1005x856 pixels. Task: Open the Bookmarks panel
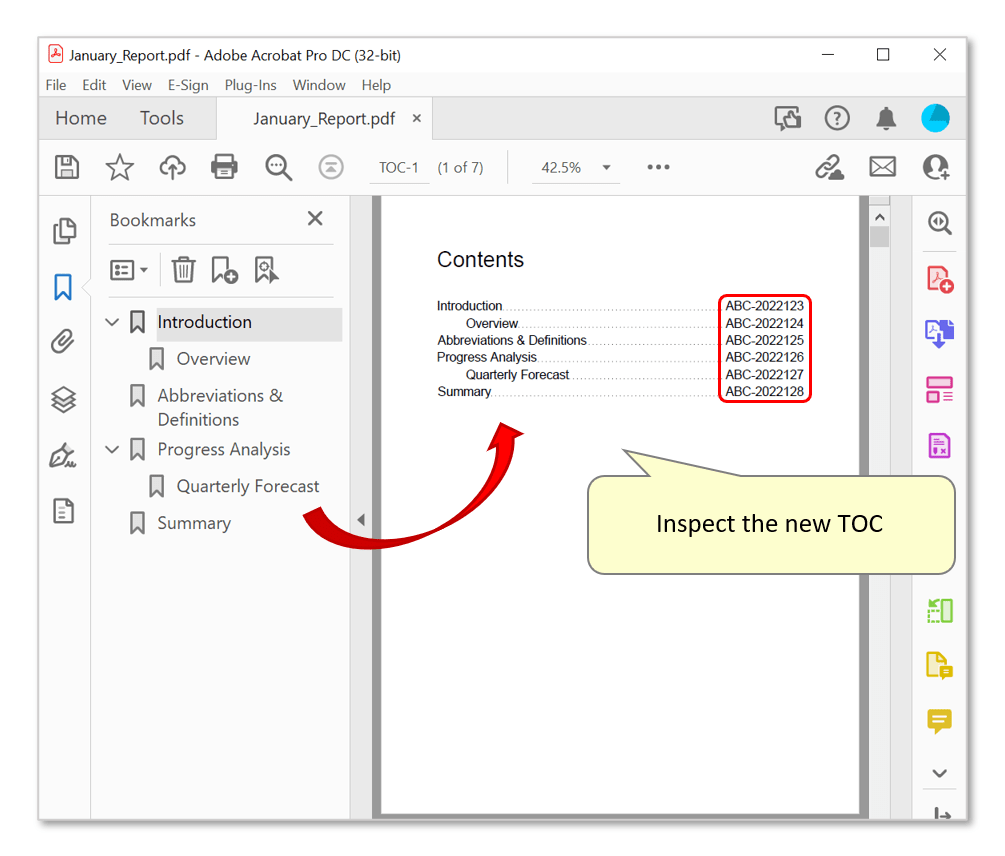64,287
